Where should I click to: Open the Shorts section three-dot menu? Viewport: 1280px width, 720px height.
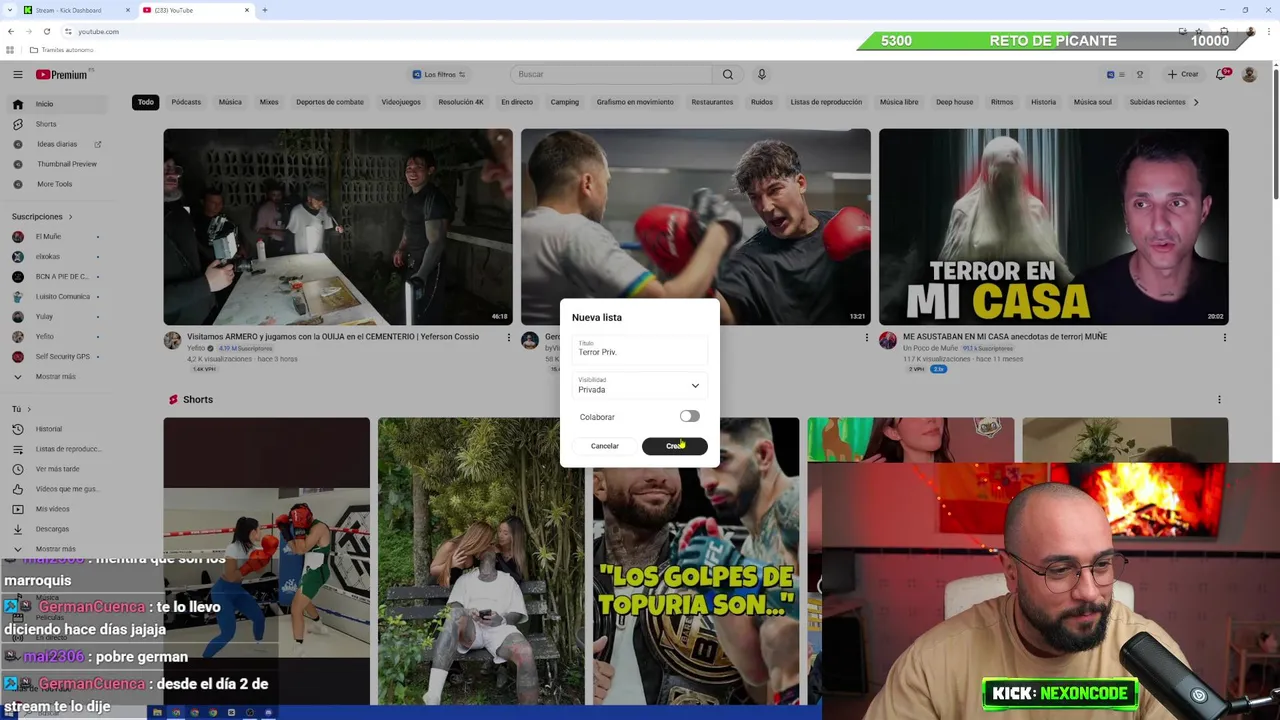point(1219,400)
